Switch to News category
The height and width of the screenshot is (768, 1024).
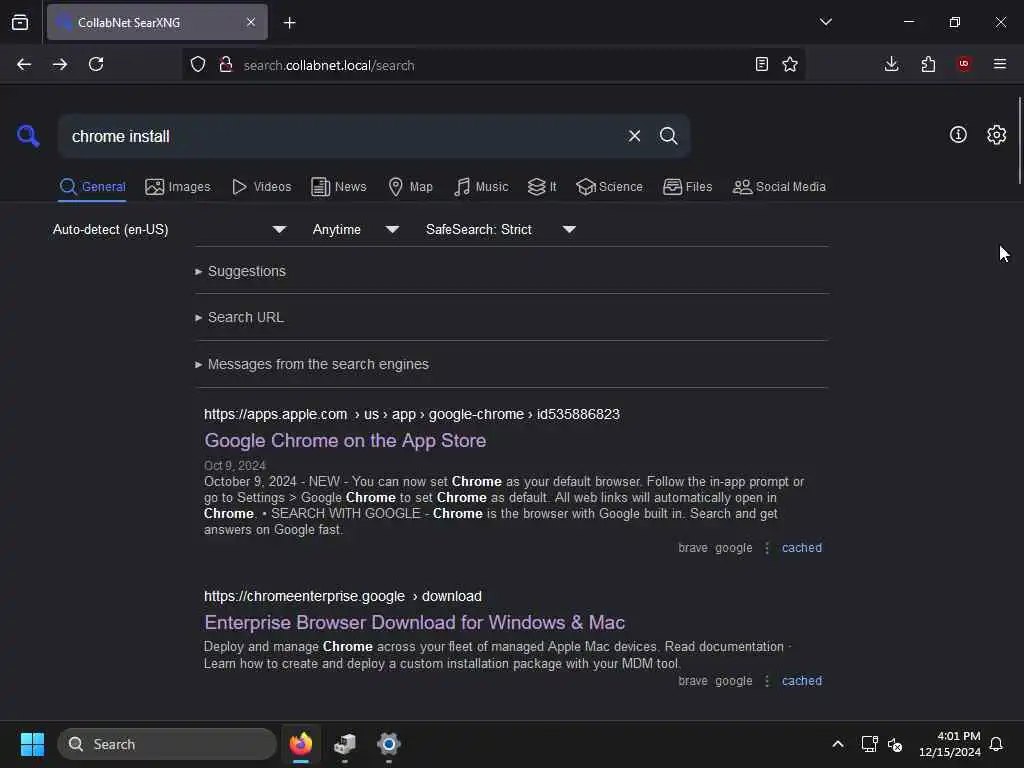click(339, 187)
